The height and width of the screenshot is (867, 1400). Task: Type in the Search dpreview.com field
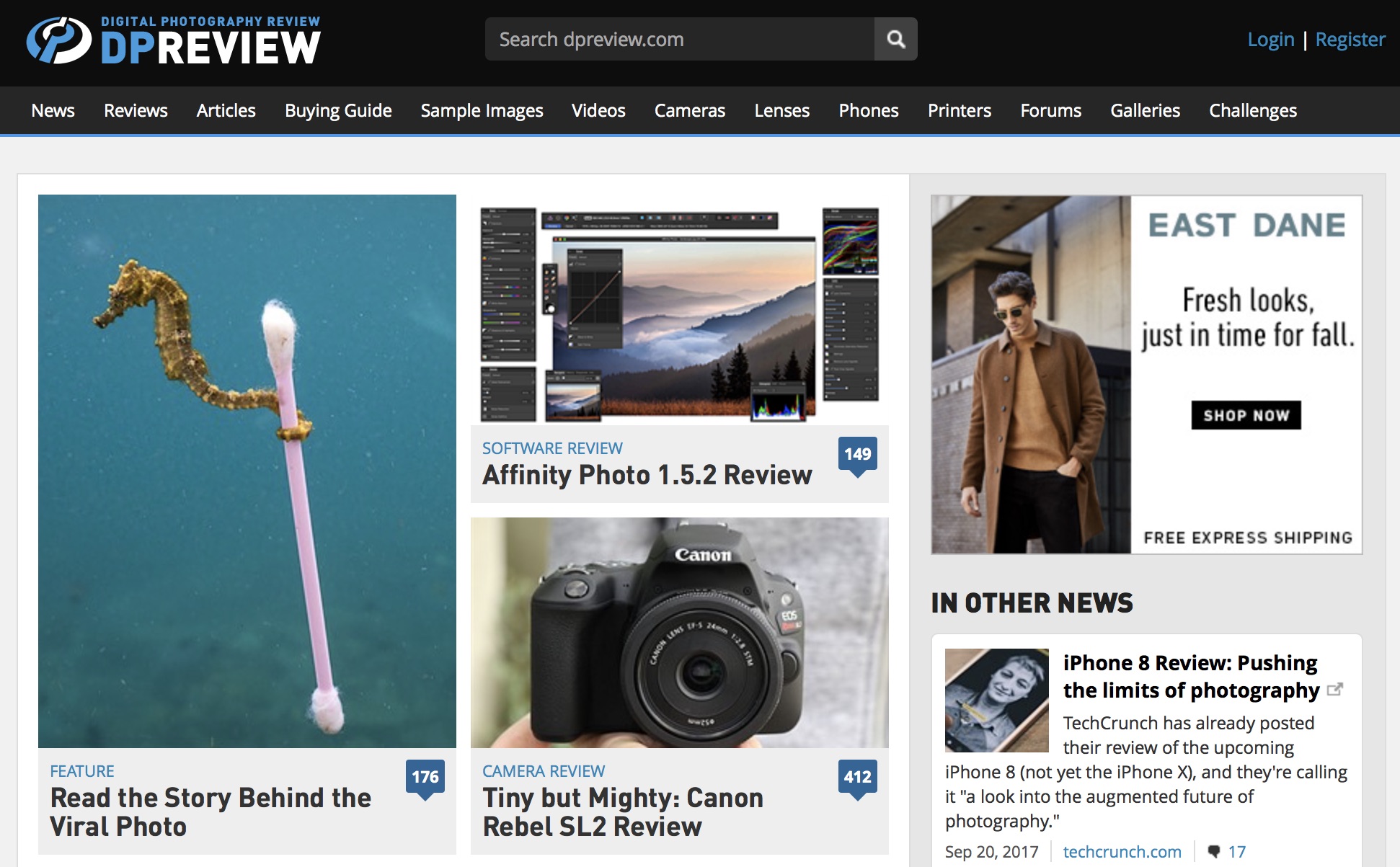pyautogui.click(x=678, y=39)
